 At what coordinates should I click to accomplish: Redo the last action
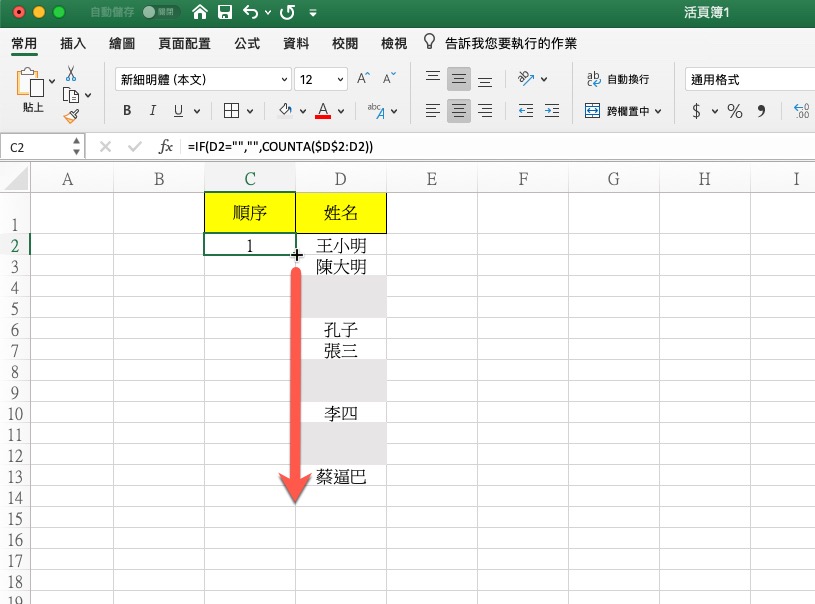click(287, 12)
